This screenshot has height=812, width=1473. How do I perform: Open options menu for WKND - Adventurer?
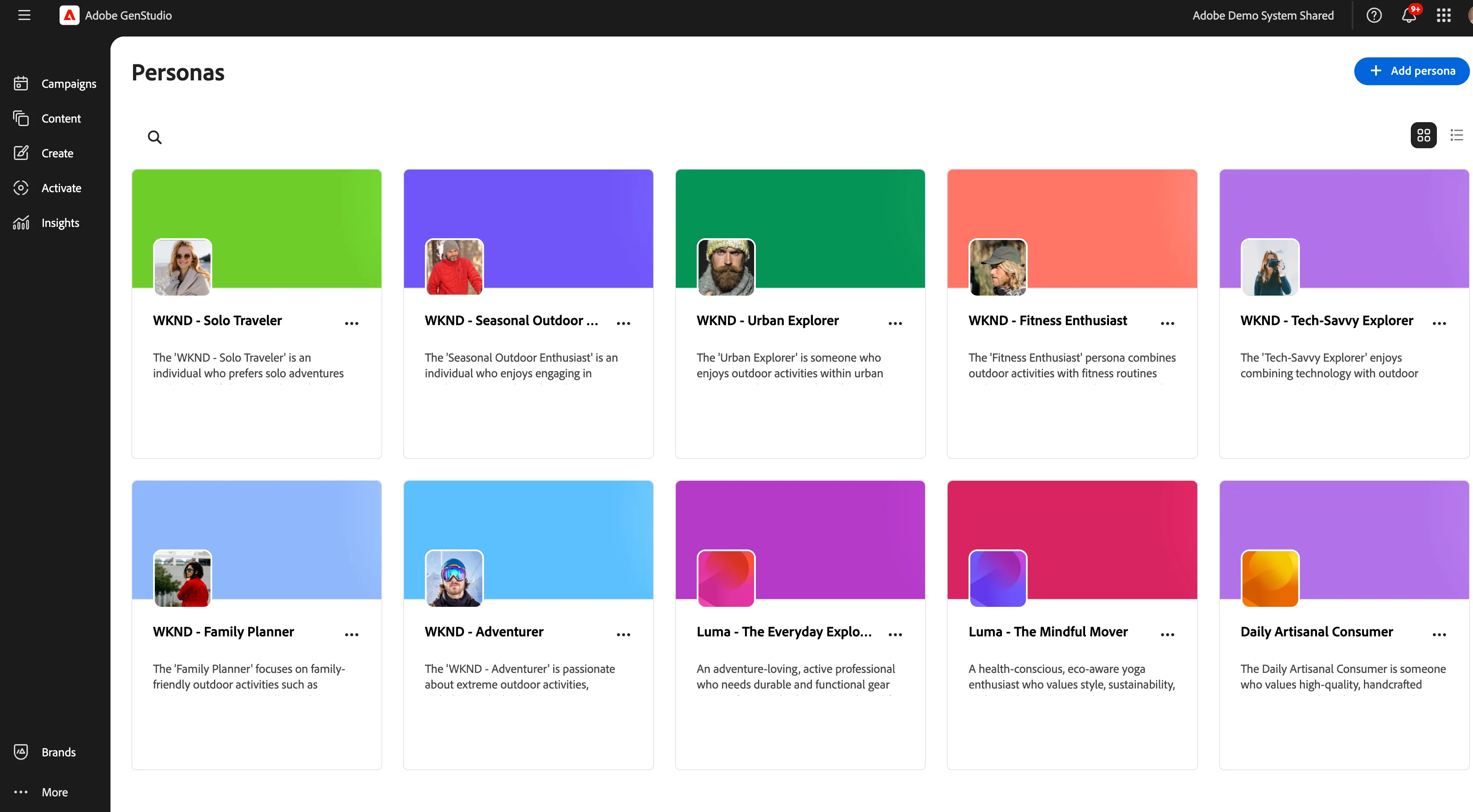623,634
